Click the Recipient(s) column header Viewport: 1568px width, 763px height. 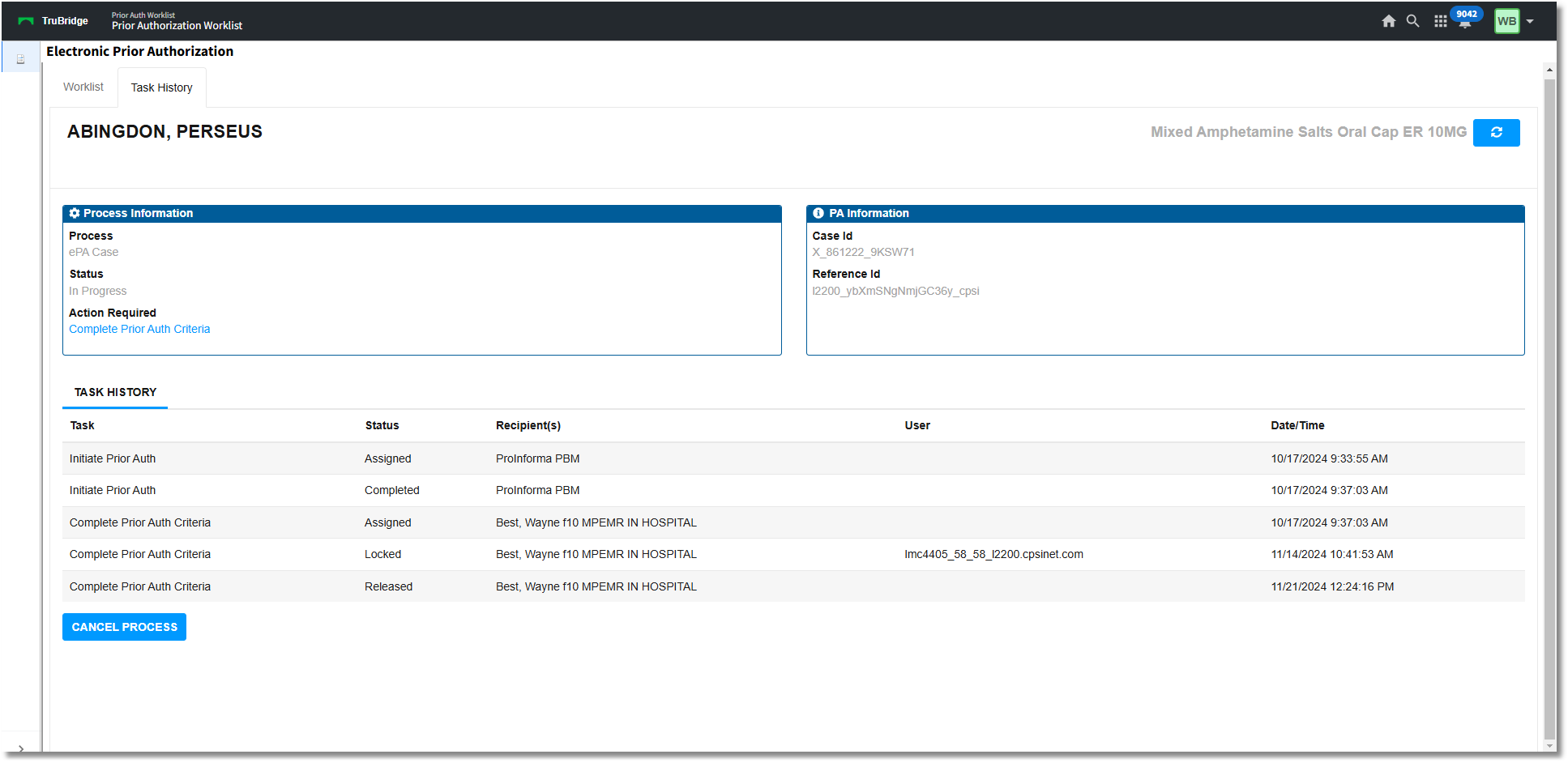point(528,425)
